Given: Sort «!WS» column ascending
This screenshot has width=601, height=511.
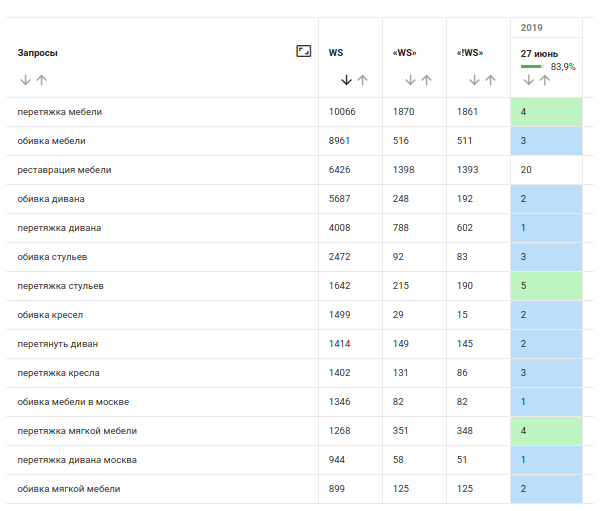Looking at the screenshot, I should (x=490, y=80).
